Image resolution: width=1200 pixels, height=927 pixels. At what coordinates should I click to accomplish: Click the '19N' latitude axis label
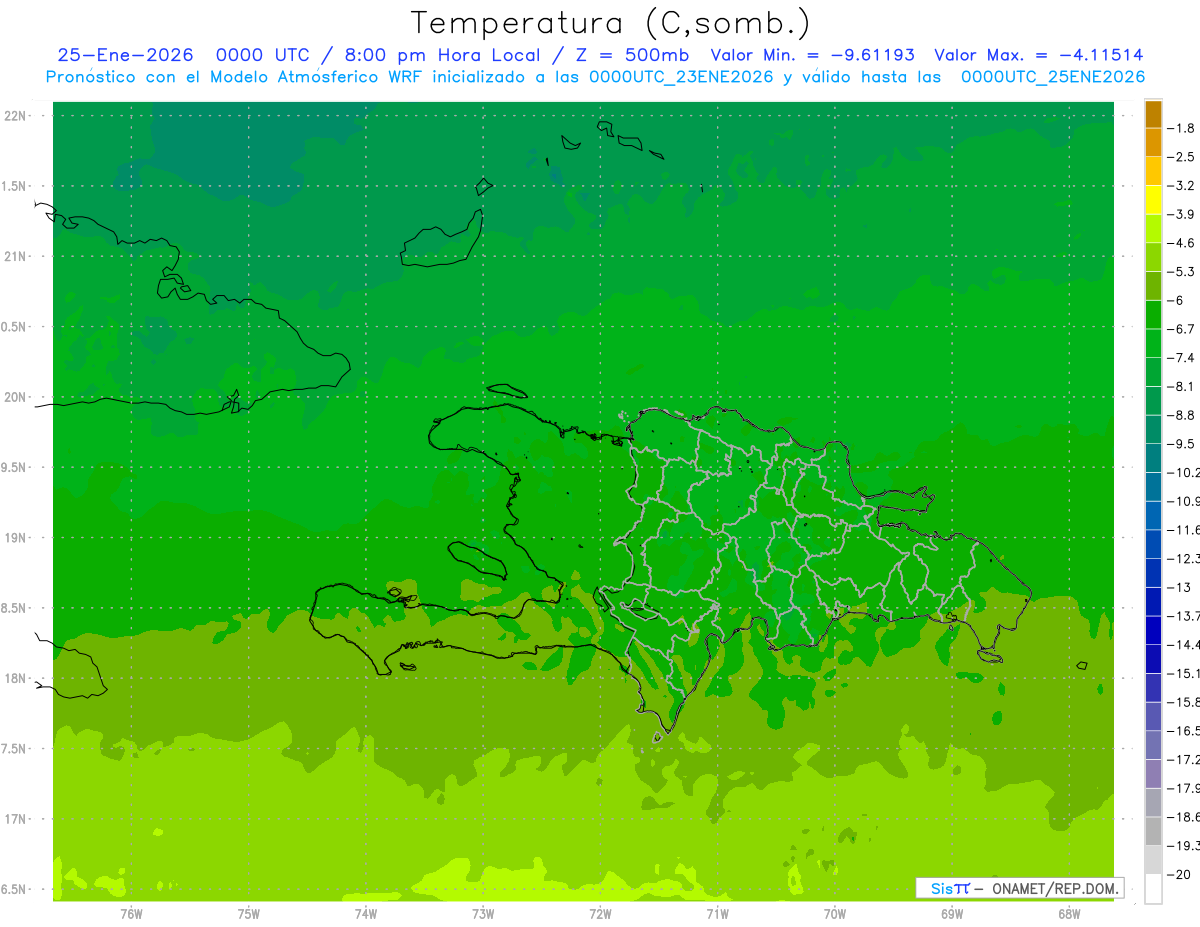(x=15, y=538)
